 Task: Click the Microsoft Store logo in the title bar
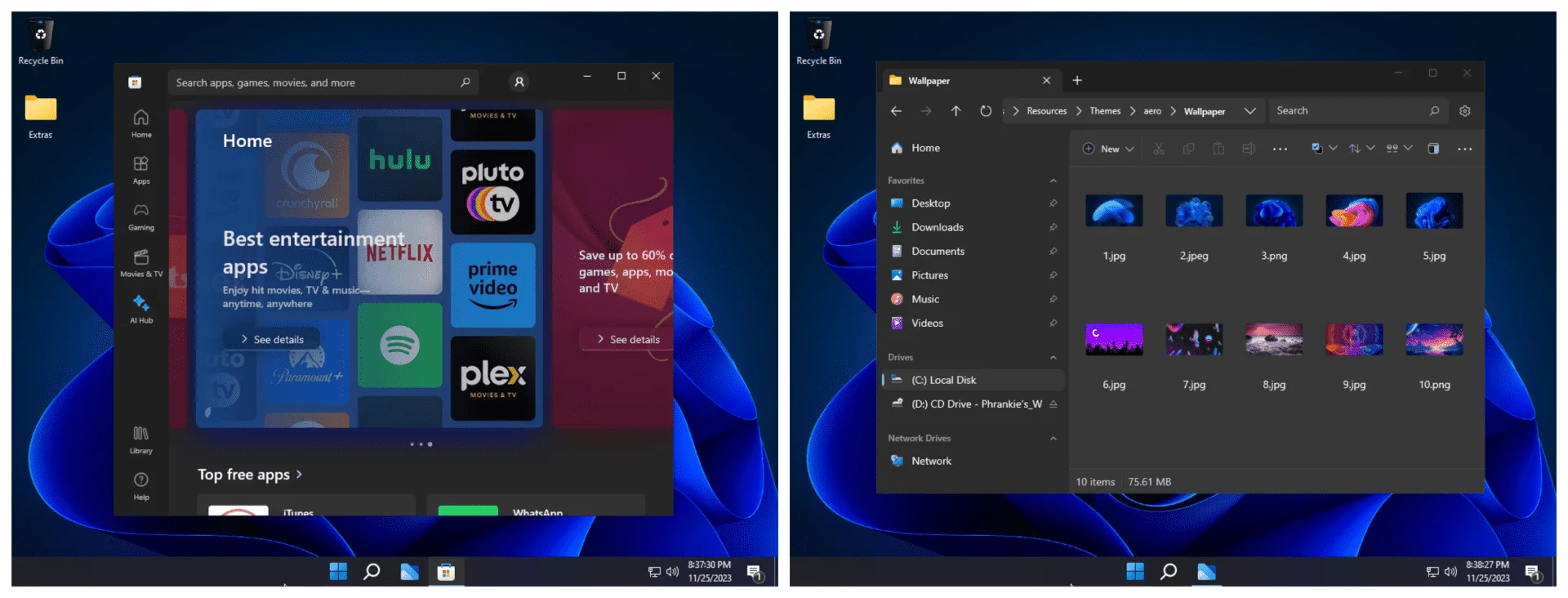(135, 82)
